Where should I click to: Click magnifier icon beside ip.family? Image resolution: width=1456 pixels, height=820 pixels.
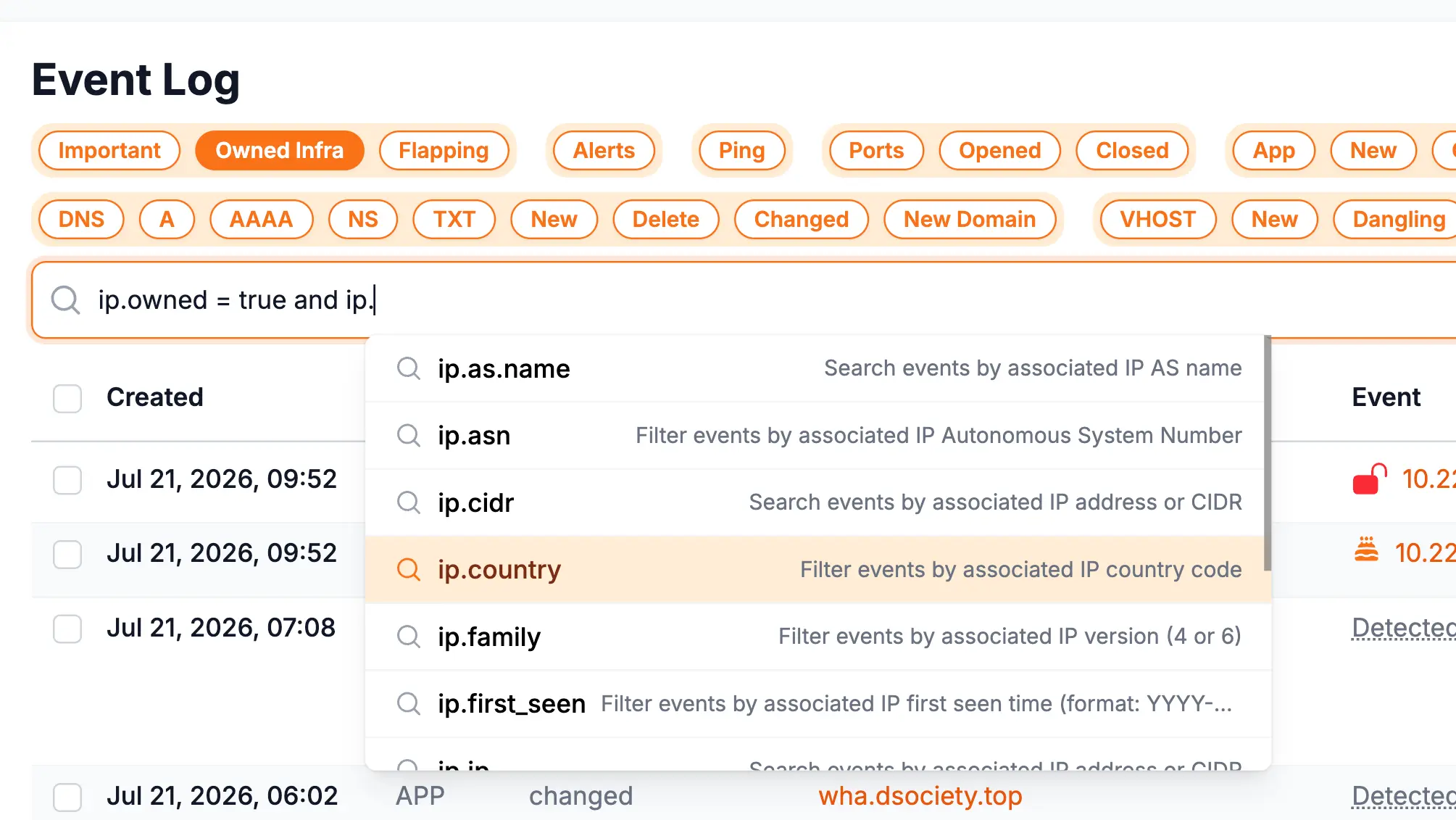(x=409, y=637)
